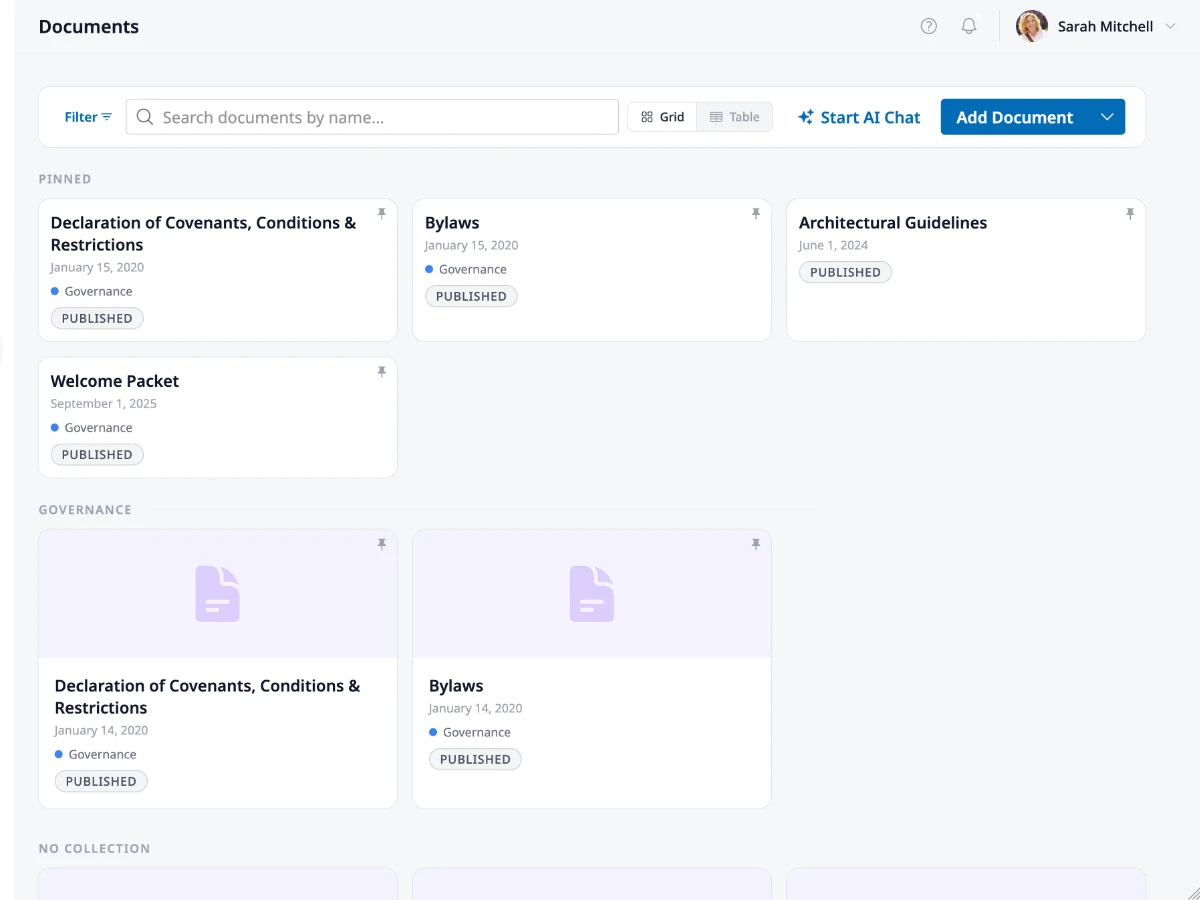The width and height of the screenshot is (1200, 900).
Task: Click the help question mark icon
Action: click(928, 26)
